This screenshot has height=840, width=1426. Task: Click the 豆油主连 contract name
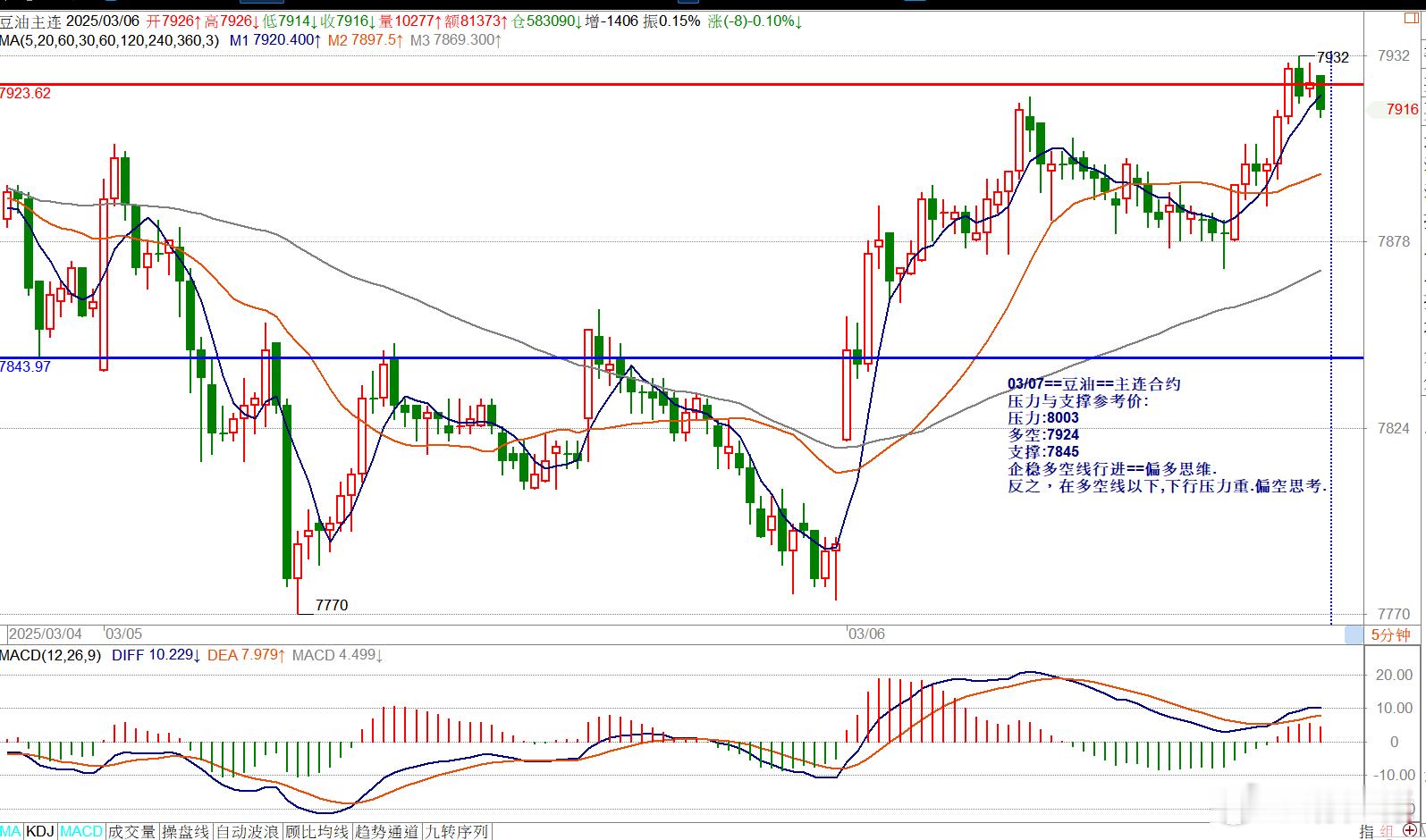click(30, 21)
